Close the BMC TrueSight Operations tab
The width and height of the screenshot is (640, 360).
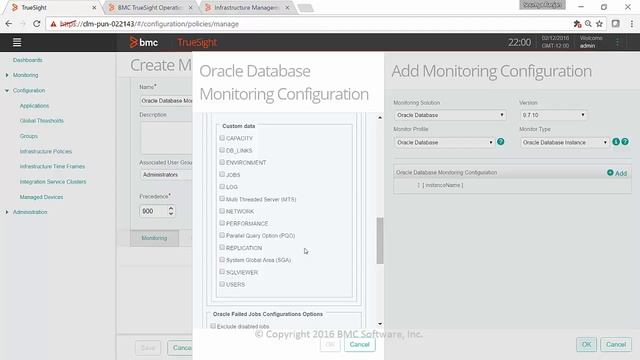point(191,7)
